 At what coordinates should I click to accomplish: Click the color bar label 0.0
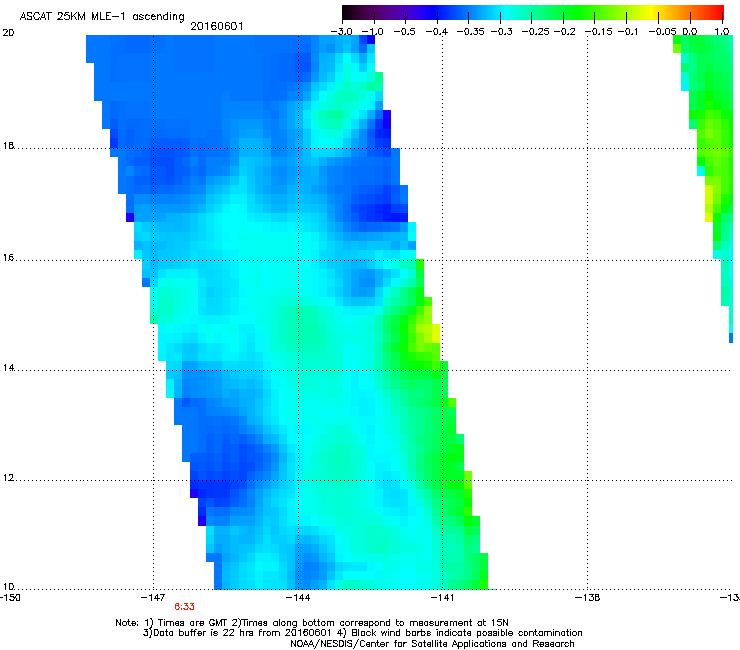690,32
